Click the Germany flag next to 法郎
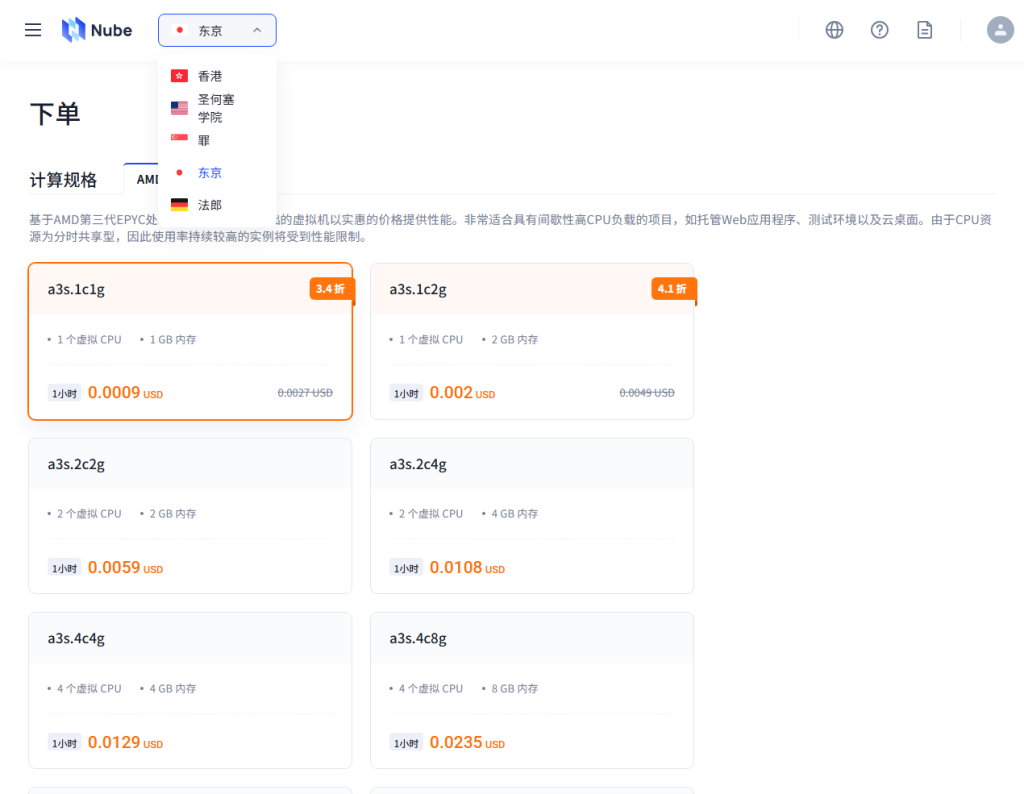Viewport: 1024px width, 794px height. 179,204
